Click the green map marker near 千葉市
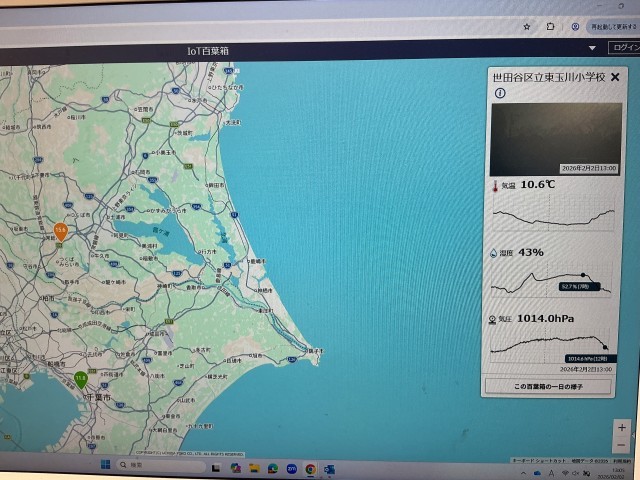The image size is (640, 480). 80,380
